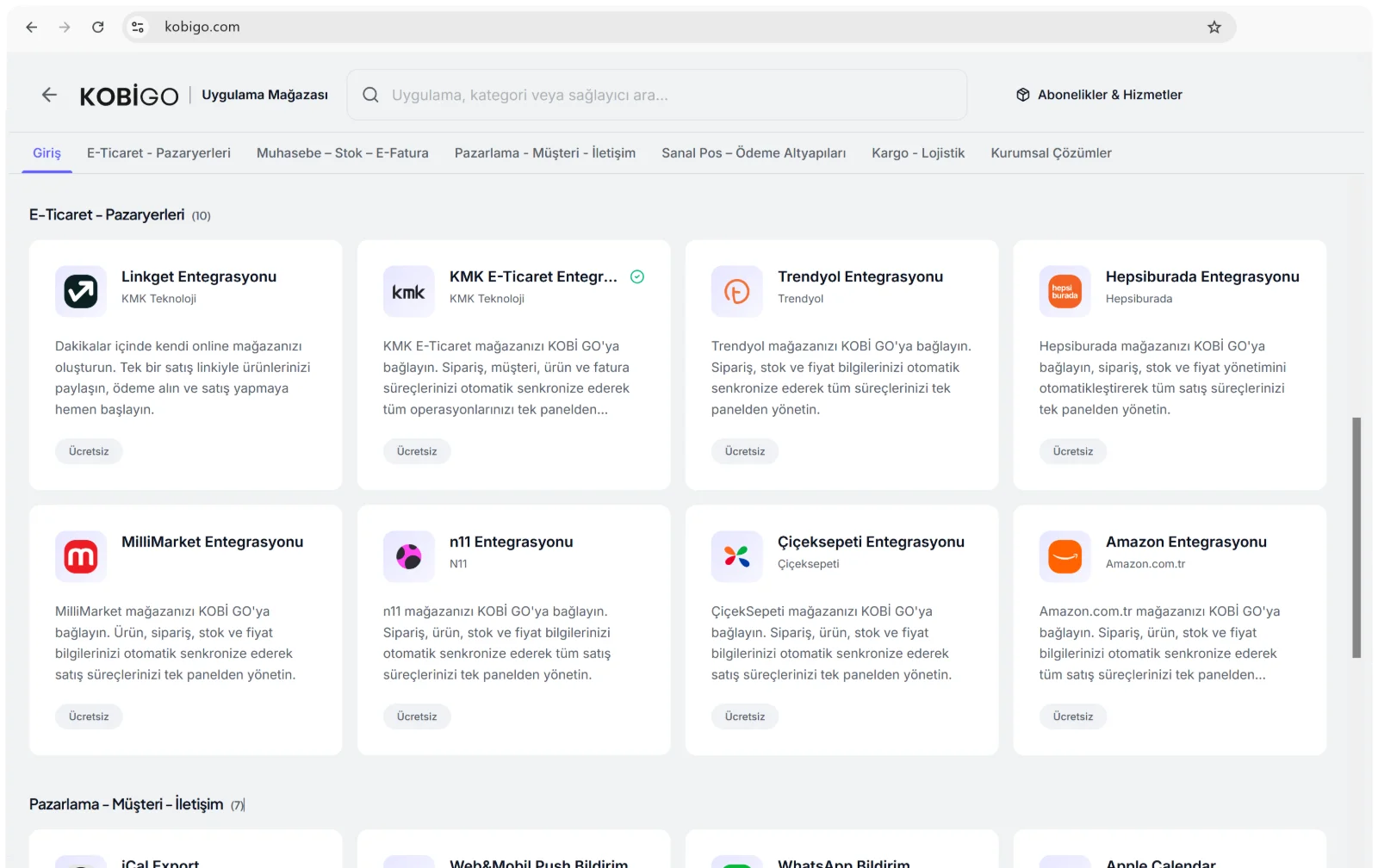
Task: Open the n11 app icon
Action: pos(409,556)
